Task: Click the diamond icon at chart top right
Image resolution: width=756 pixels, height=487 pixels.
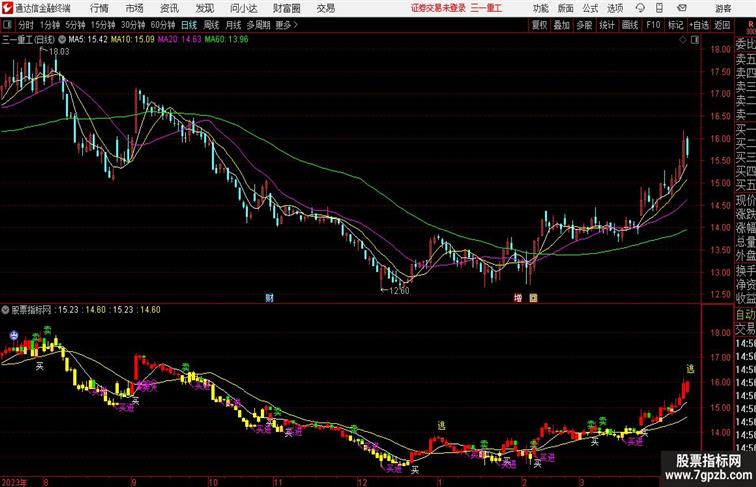Action: (x=683, y=40)
